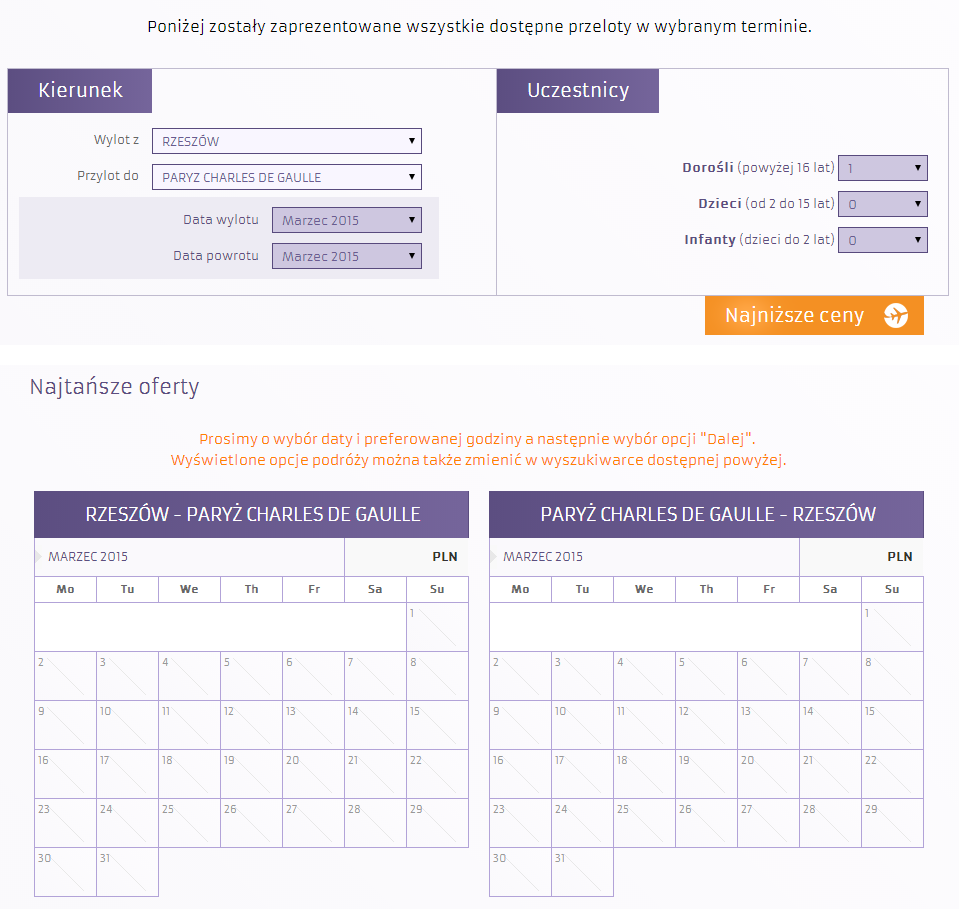Pick March 20 in outbound calendar
This screenshot has height=909, width=977.
click(x=313, y=774)
